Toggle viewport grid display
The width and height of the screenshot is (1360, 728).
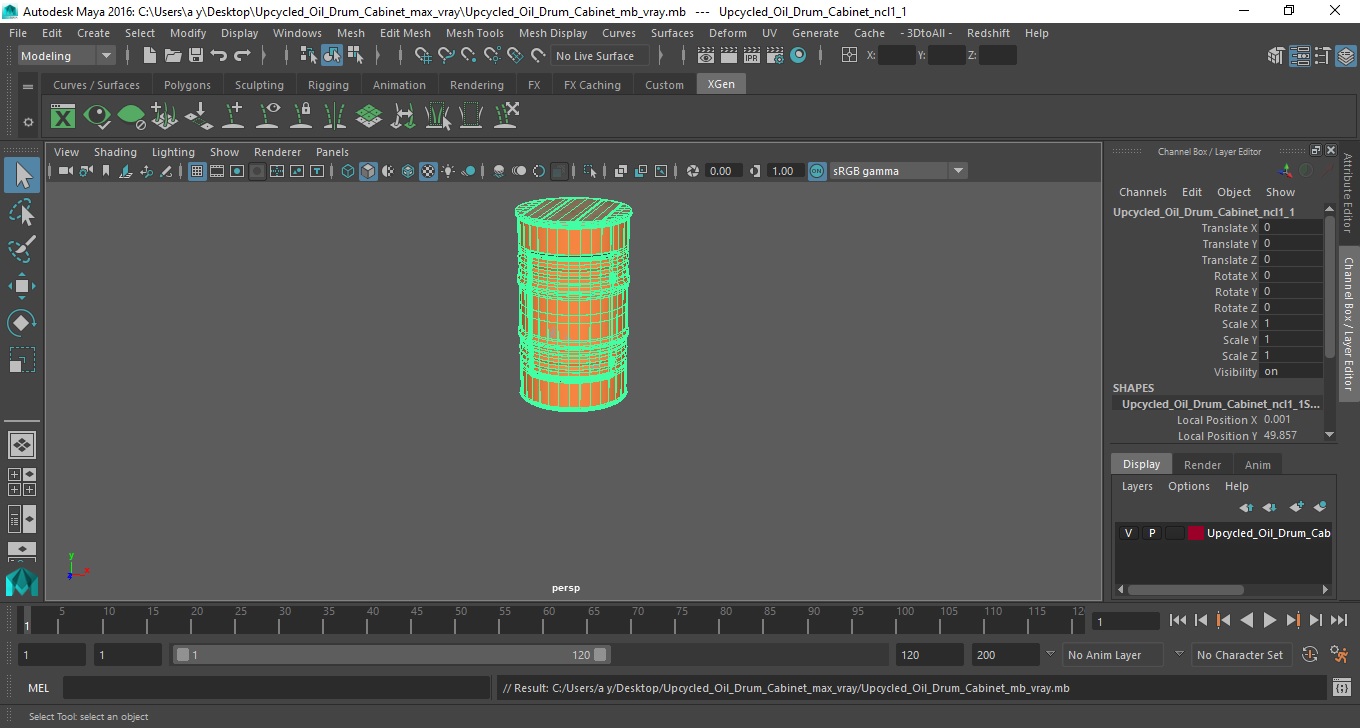click(x=197, y=171)
